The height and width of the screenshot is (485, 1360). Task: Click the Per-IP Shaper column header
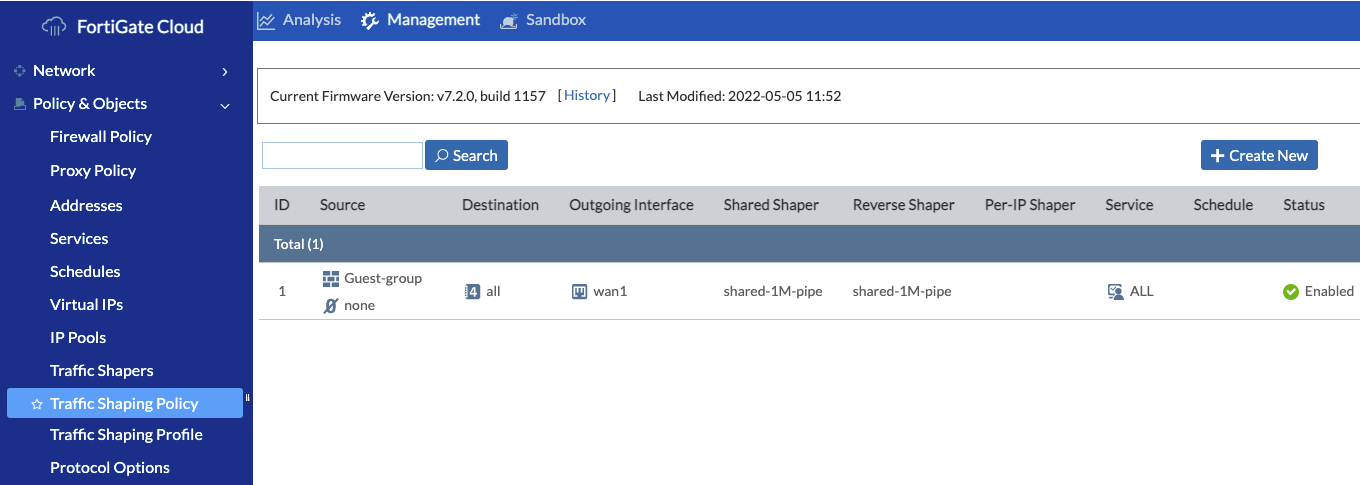tap(1030, 205)
